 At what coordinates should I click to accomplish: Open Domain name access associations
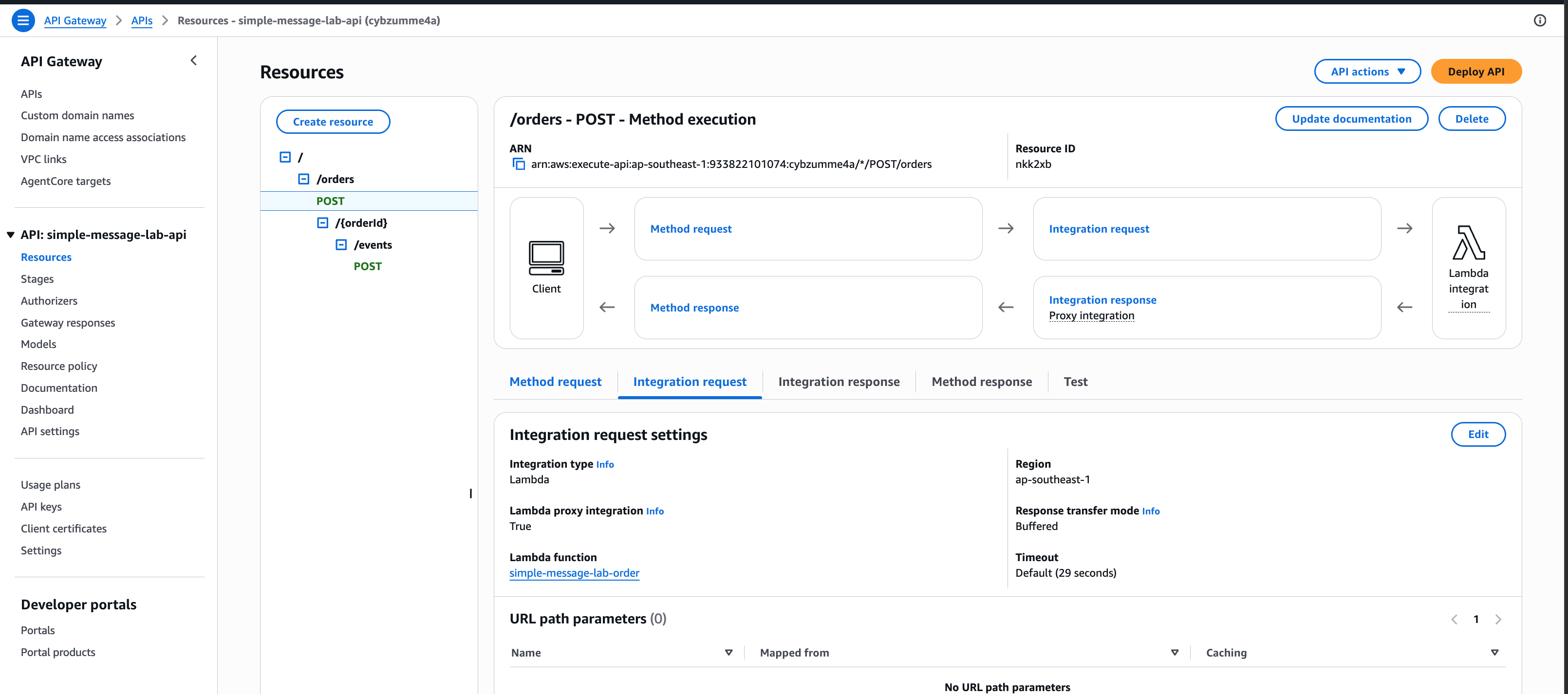click(103, 137)
